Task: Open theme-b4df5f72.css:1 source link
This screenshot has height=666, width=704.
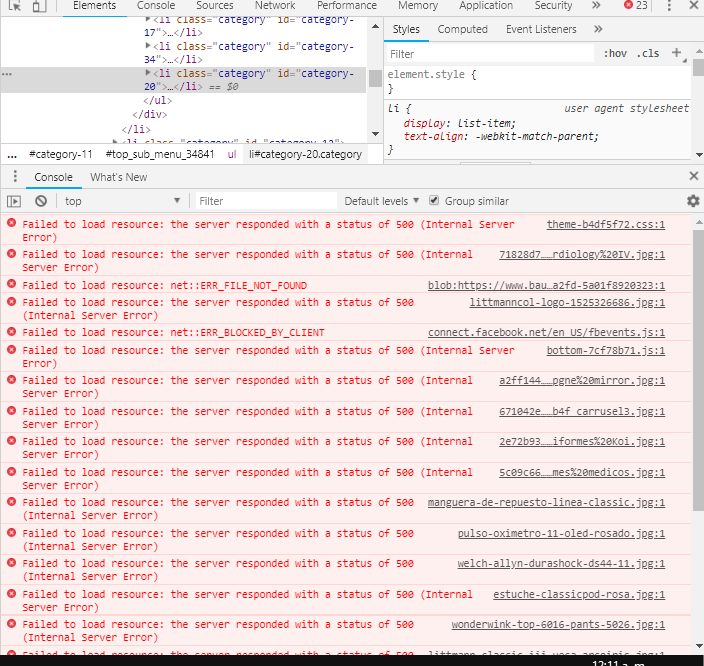Action: tap(605, 225)
